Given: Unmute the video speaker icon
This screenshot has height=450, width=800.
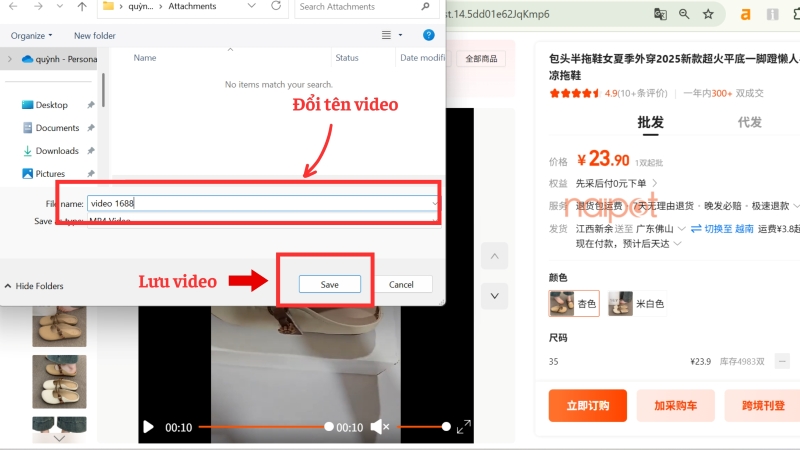Looking at the screenshot, I should [x=380, y=427].
